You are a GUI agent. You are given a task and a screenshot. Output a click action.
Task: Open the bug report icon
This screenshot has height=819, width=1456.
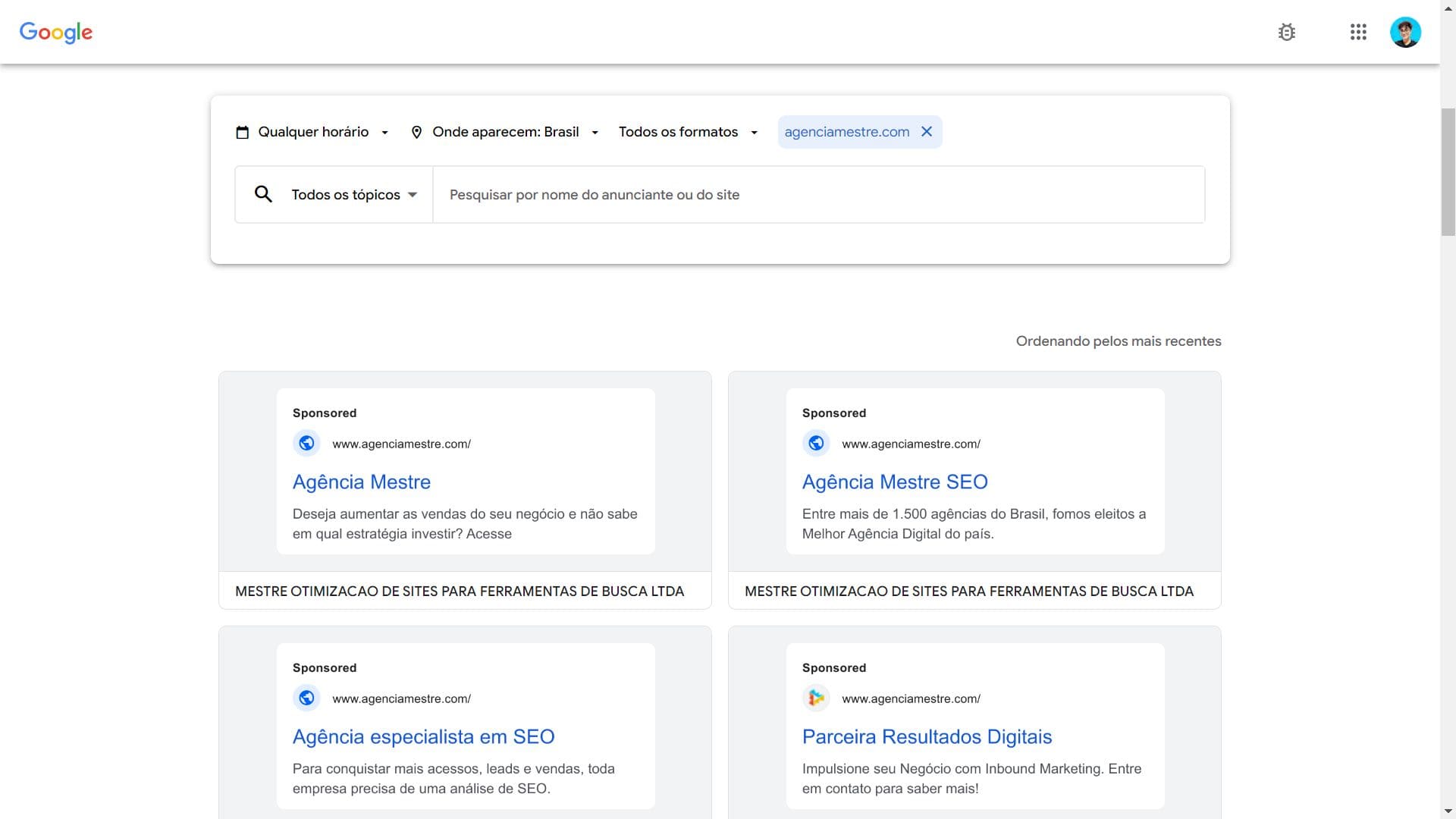1286,32
